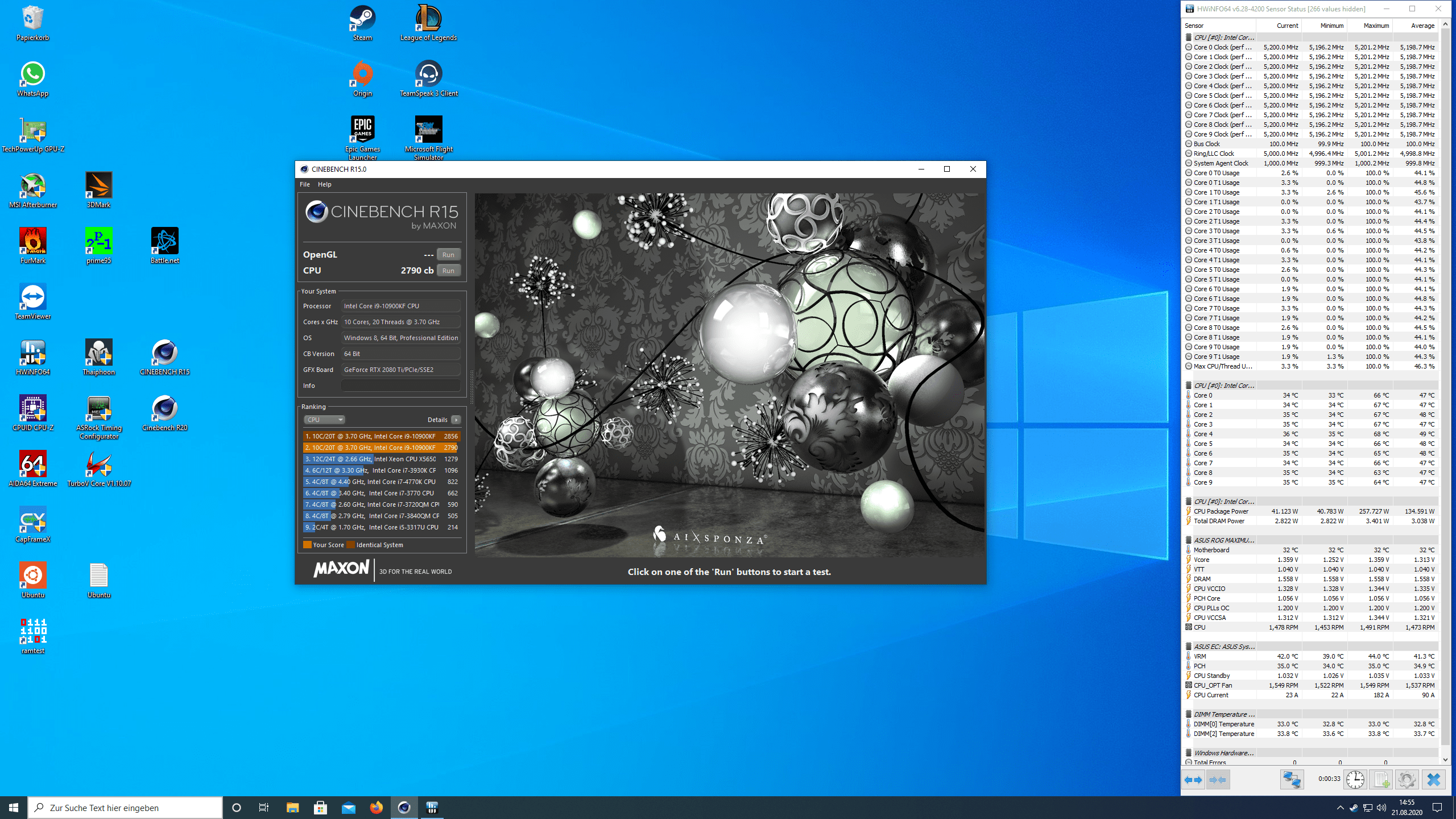Viewport: 1456px width, 819px height.
Task: Select AIDA64 Extreme desktop icon
Action: pos(32,469)
